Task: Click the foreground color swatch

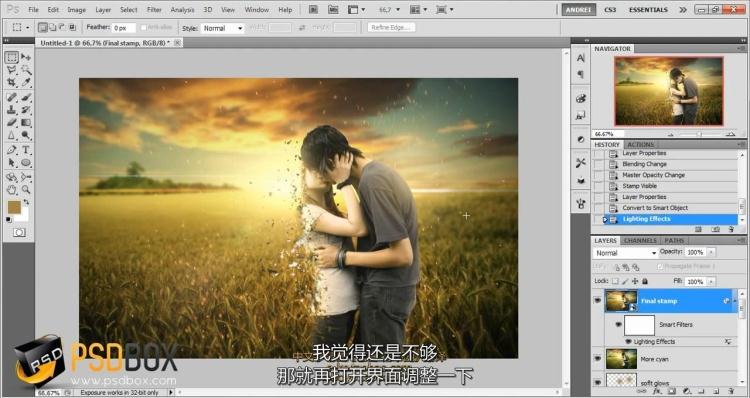Action: click(x=14, y=207)
